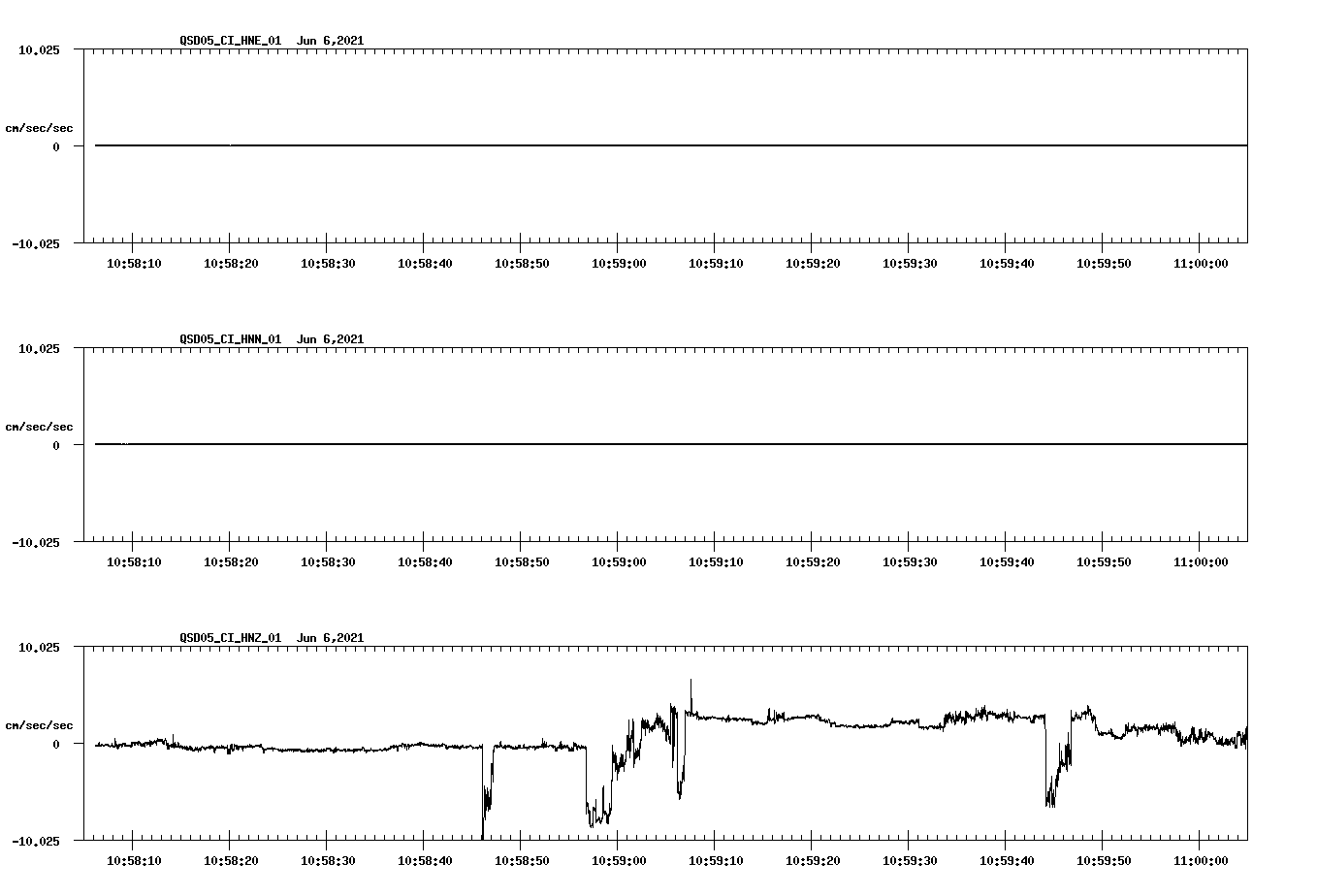Click the 10.025 upper limit on HNZ axis
Screen dimensions: 1317x896
click(39, 647)
